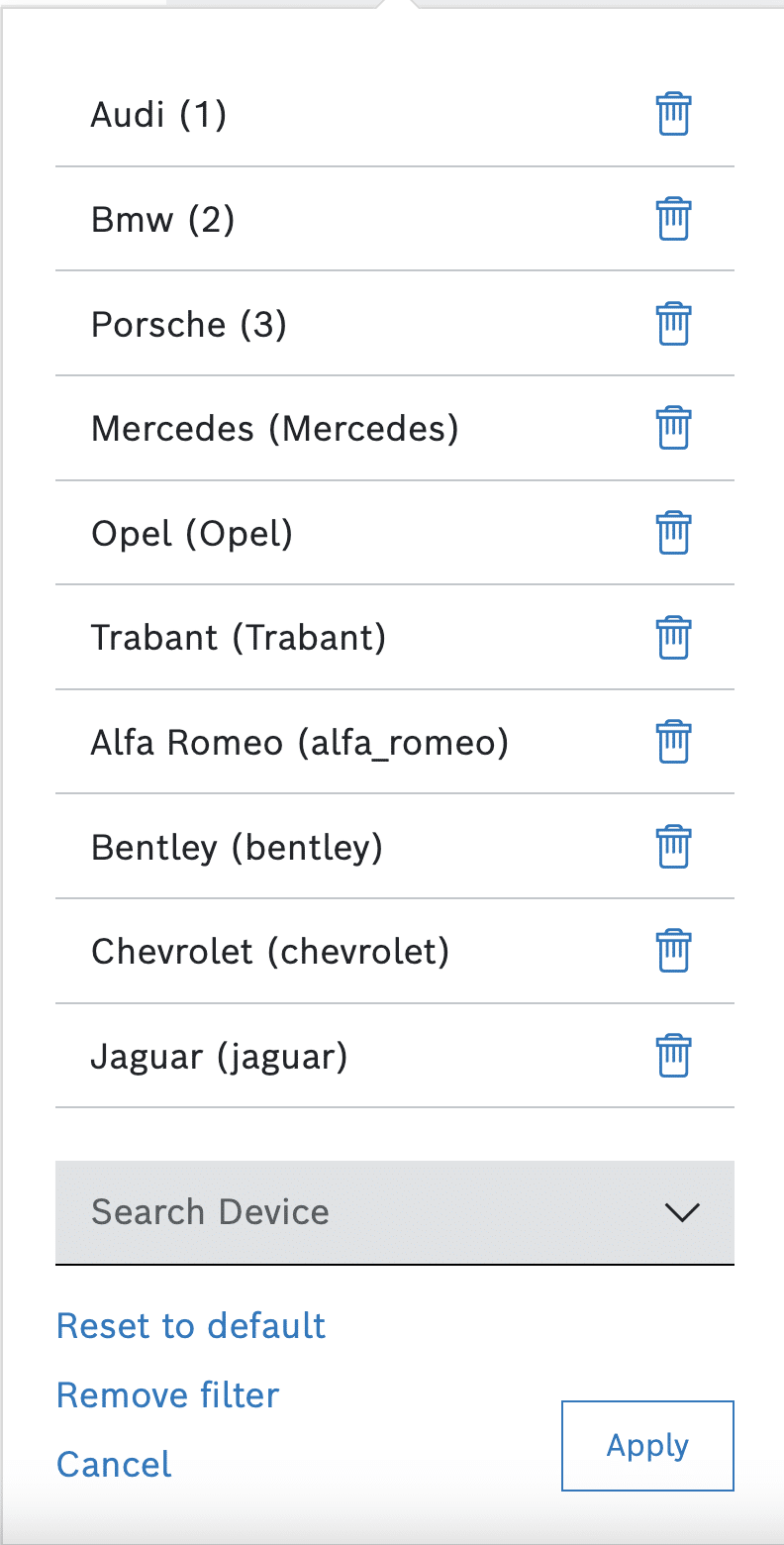This screenshot has width=784, height=1545.
Task: Delete the Mercedes filter entry
Action: pyautogui.click(x=673, y=428)
